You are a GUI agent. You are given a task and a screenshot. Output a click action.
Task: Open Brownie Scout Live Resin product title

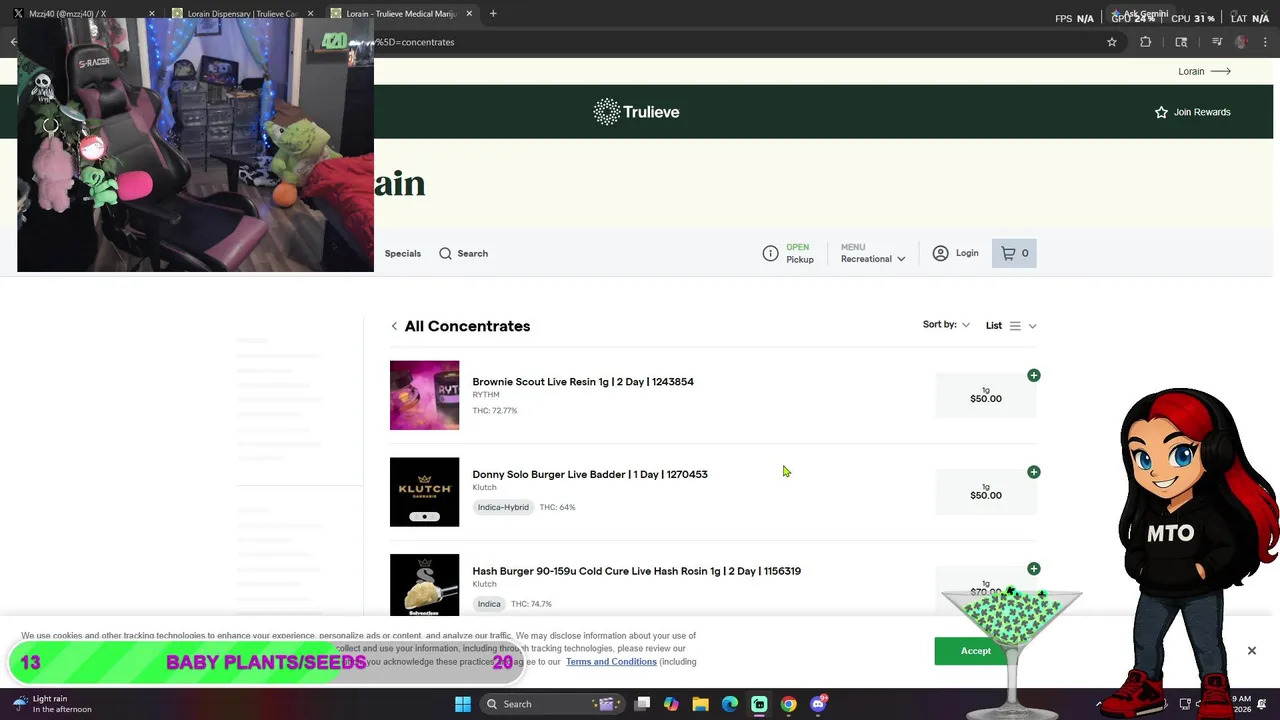point(583,382)
